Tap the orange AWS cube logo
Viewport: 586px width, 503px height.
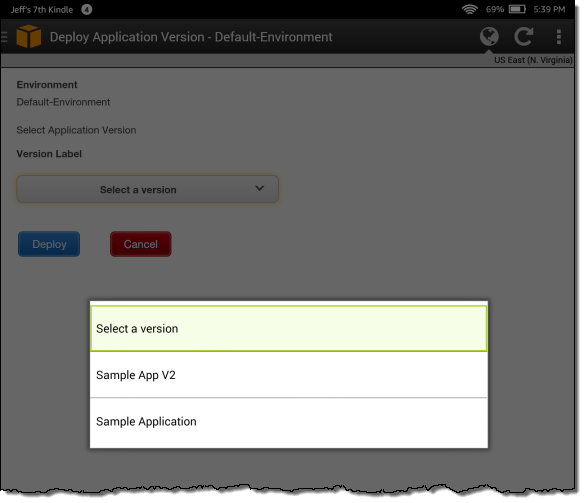[29, 37]
